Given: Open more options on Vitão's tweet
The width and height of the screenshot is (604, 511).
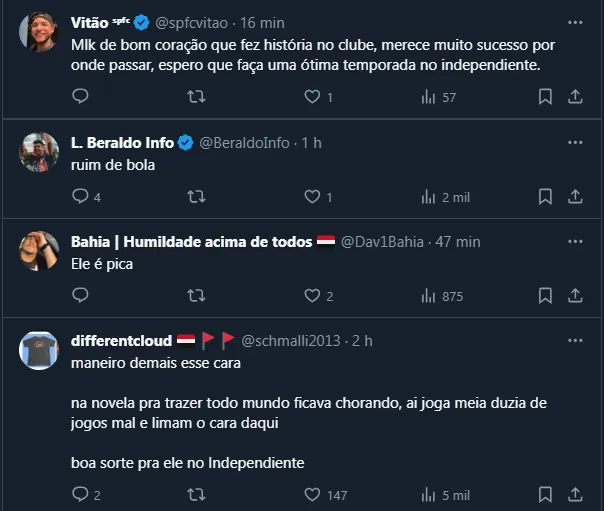Looking at the screenshot, I should coord(575,21).
